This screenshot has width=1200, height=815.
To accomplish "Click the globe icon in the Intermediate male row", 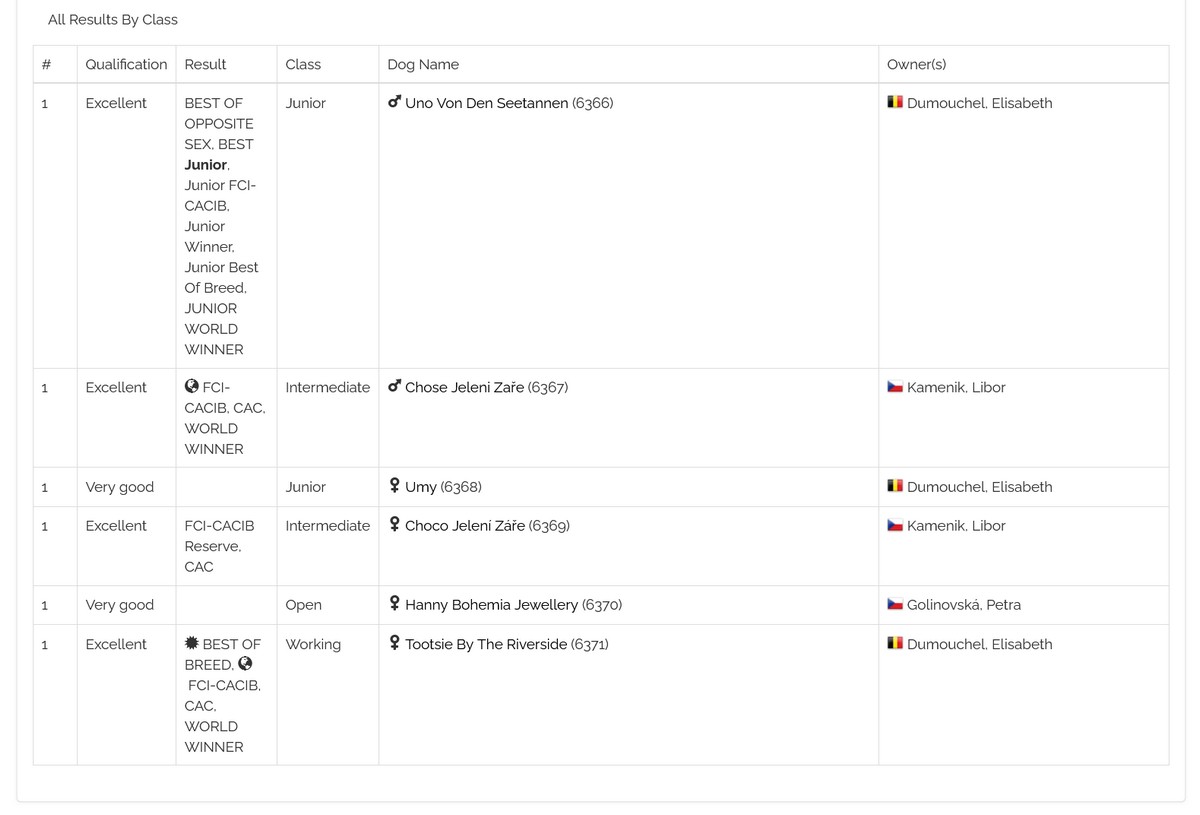I will coord(192,386).
